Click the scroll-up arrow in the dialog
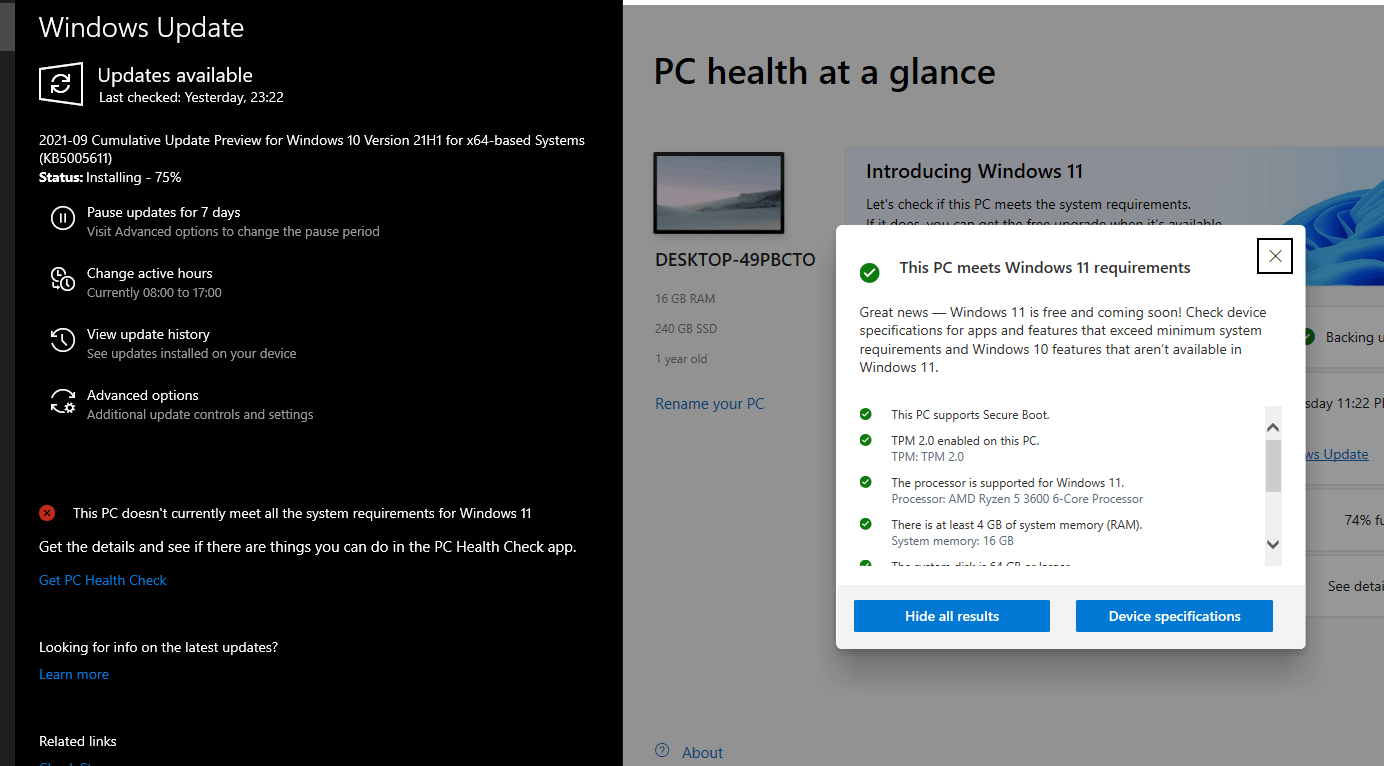 (x=1273, y=425)
